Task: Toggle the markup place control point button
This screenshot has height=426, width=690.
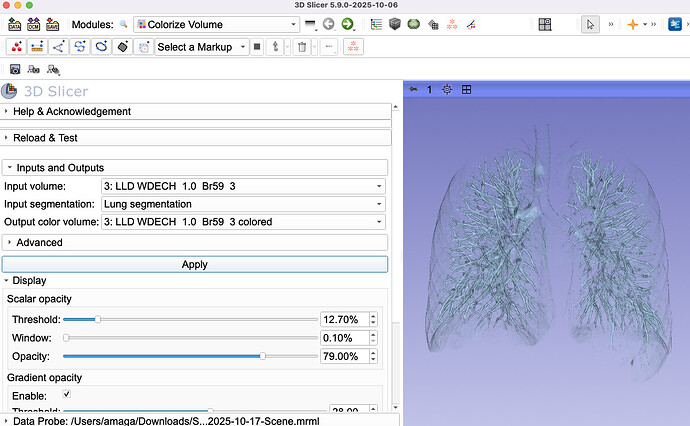Action: click(275, 47)
